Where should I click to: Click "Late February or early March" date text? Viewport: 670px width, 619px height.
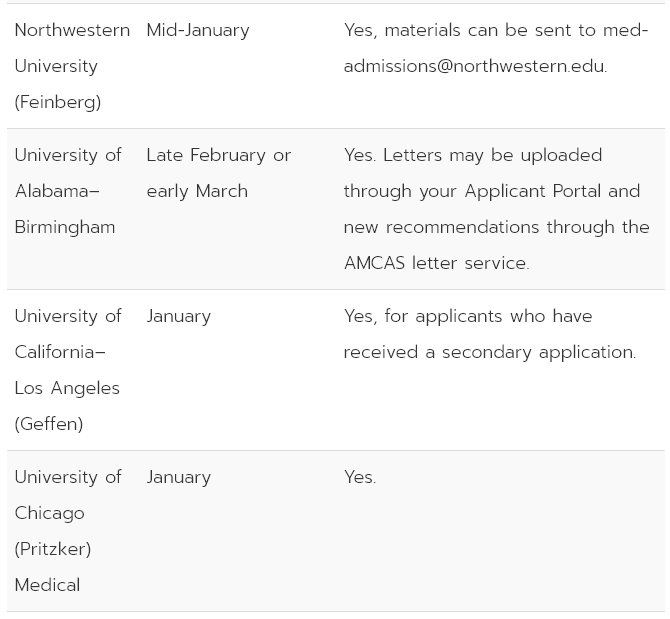218,173
